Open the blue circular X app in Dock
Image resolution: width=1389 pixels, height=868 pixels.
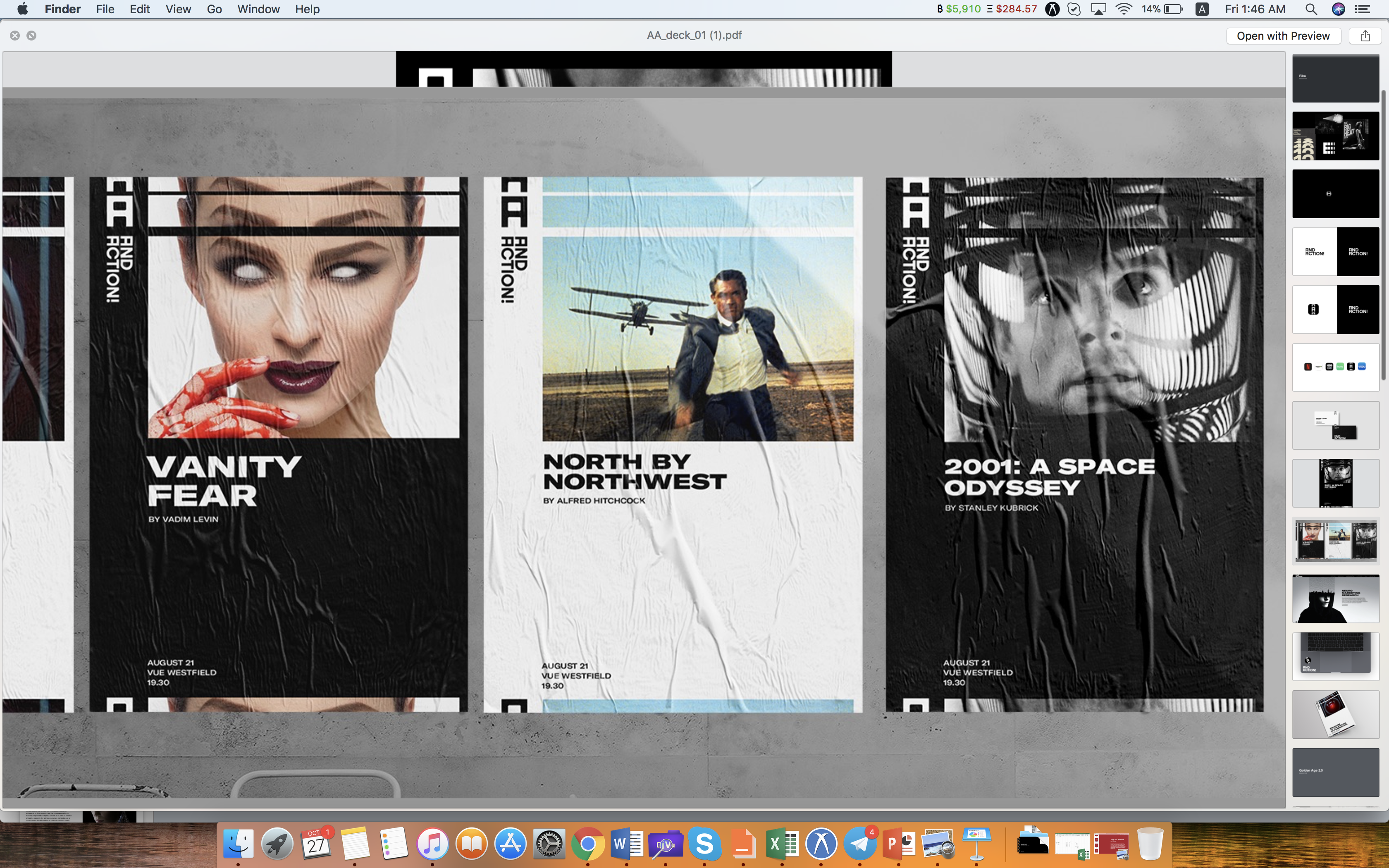821,844
